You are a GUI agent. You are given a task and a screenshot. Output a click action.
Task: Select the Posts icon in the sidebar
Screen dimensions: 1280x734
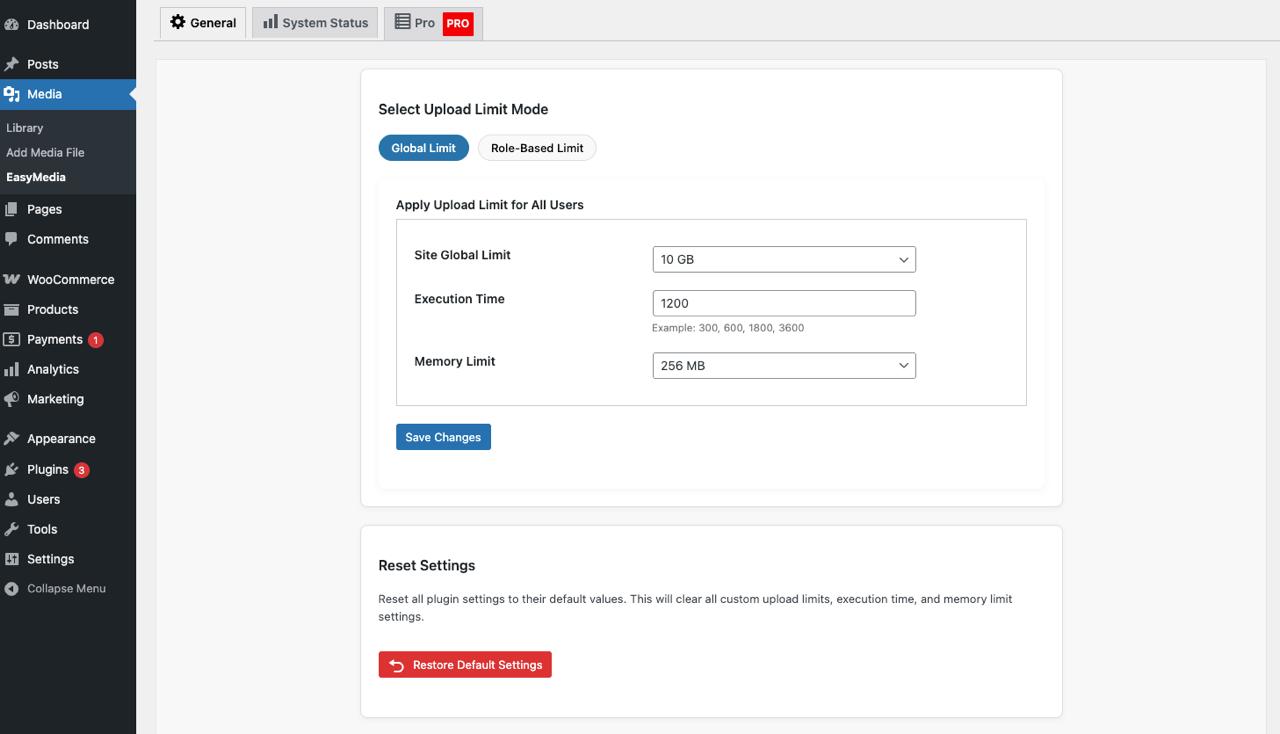click(x=15, y=63)
